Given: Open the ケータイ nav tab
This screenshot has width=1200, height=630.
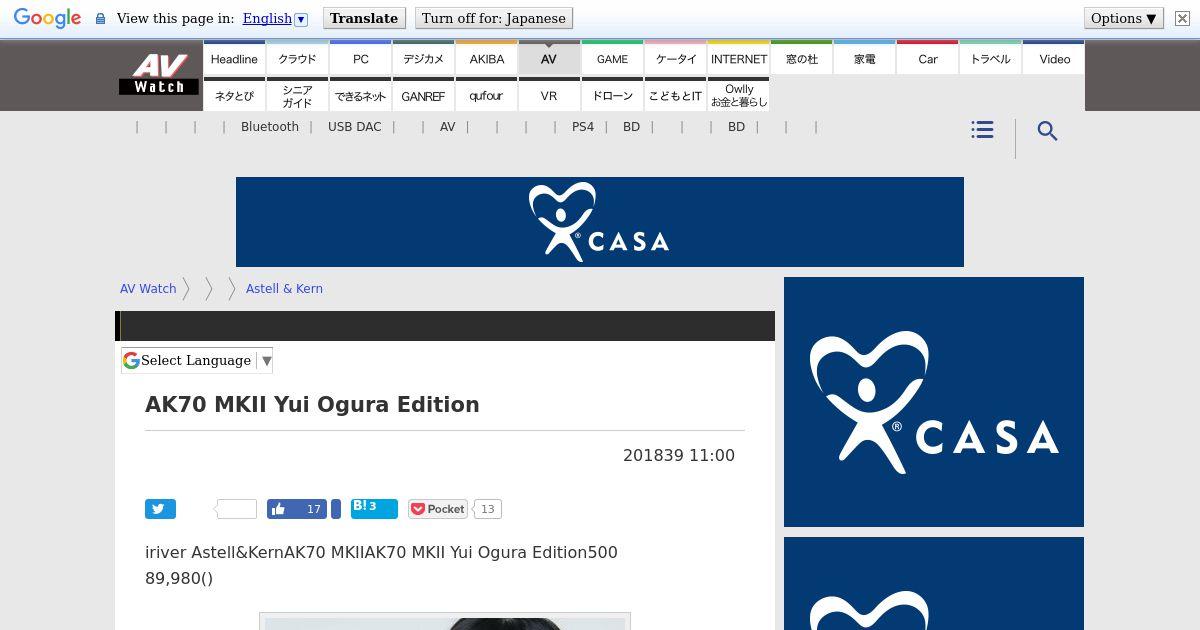Looking at the screenshot, I should point(675,58).
